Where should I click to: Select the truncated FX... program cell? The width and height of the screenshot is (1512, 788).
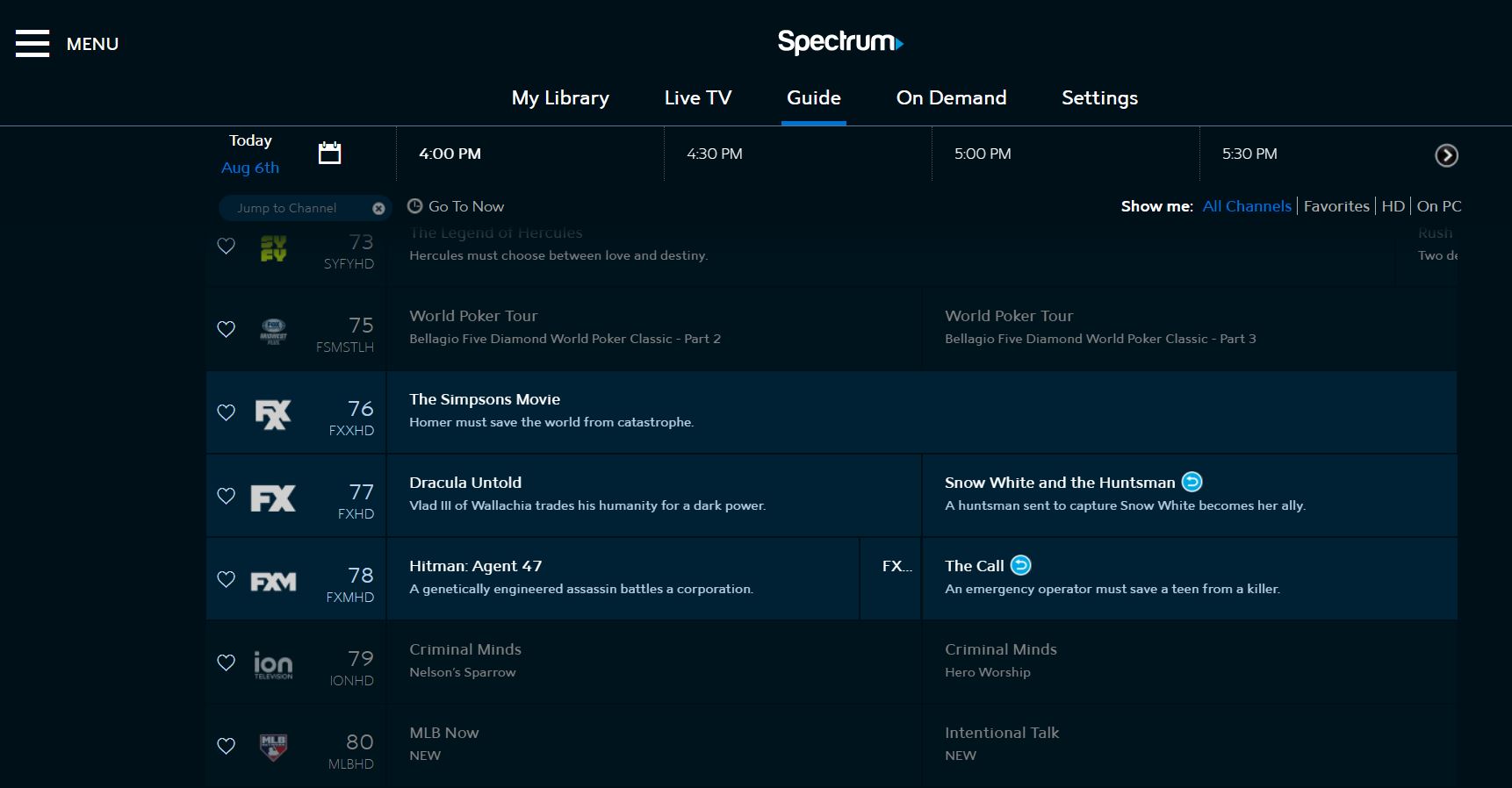point(891,579)
